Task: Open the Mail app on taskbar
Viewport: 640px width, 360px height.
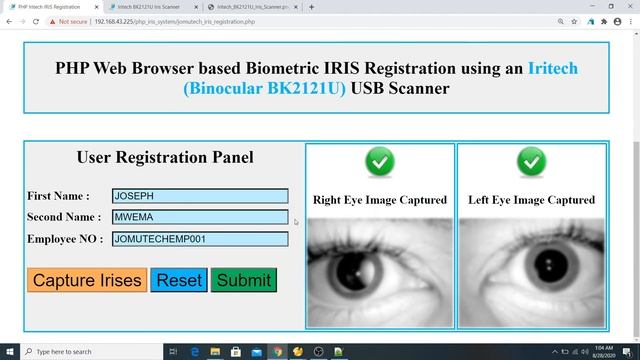Action: (x=257, y=351)
